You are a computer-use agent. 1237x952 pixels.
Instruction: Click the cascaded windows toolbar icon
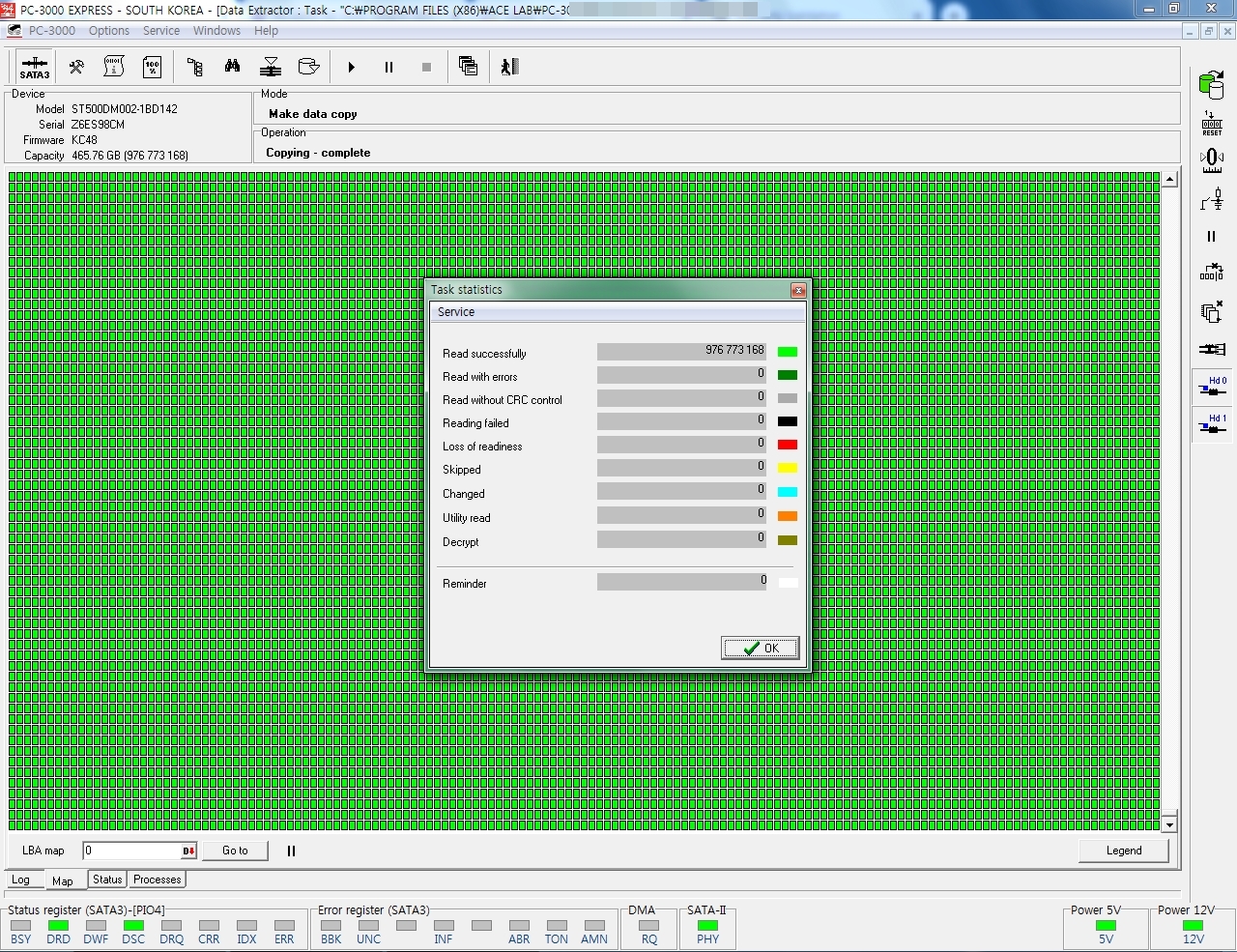click(x=469, y=67)
